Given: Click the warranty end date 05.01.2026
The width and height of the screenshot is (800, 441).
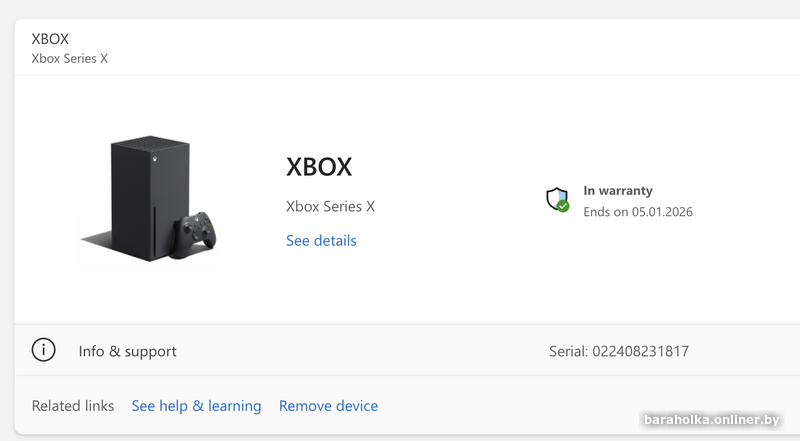Looking at the screenshot, I should 662,212.
